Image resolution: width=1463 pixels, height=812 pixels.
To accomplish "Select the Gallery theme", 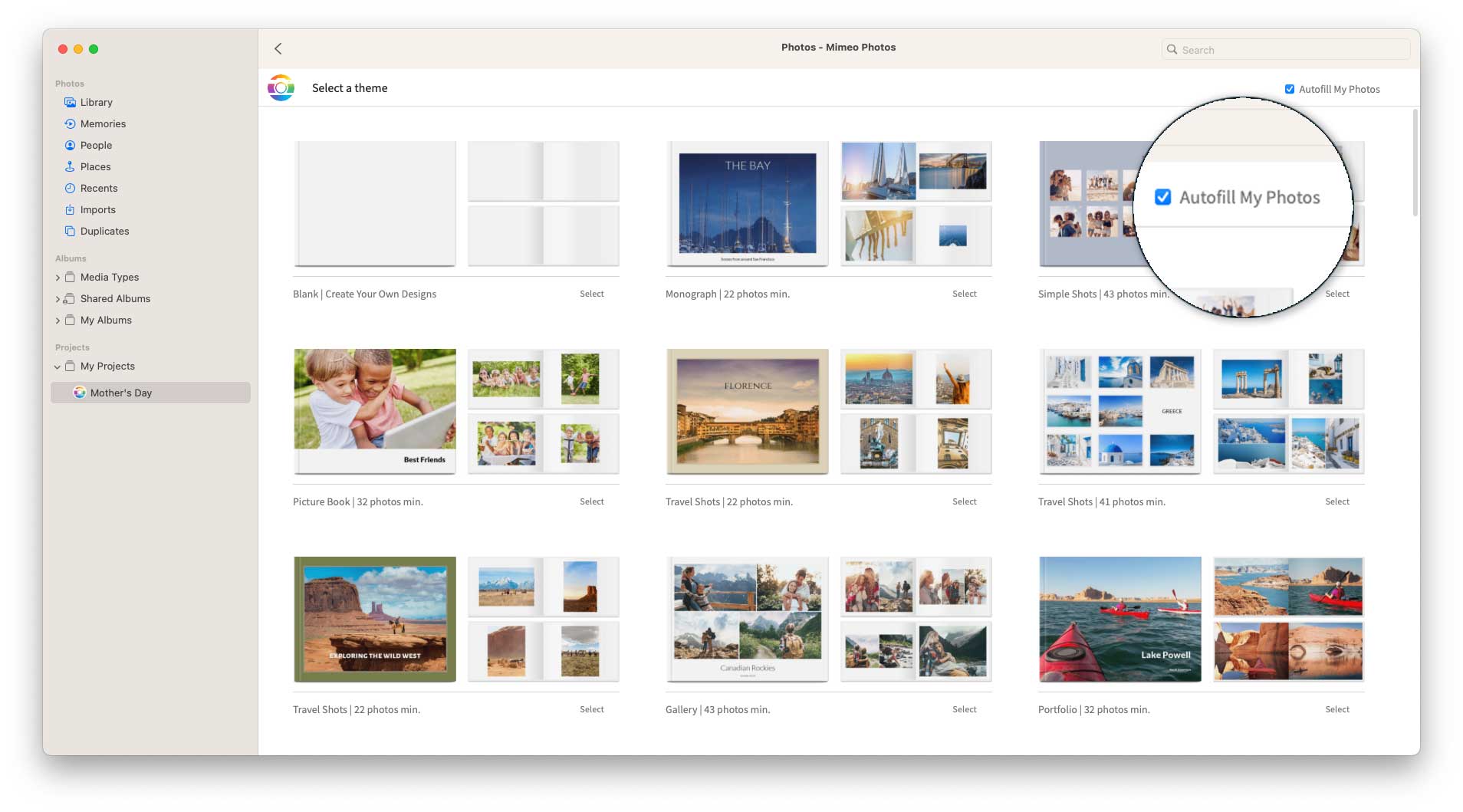I will [x=965, y=709].
